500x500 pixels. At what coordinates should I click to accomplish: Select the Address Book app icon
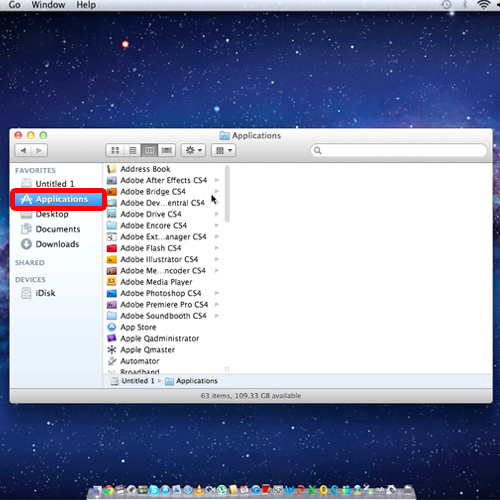[111, 169]
